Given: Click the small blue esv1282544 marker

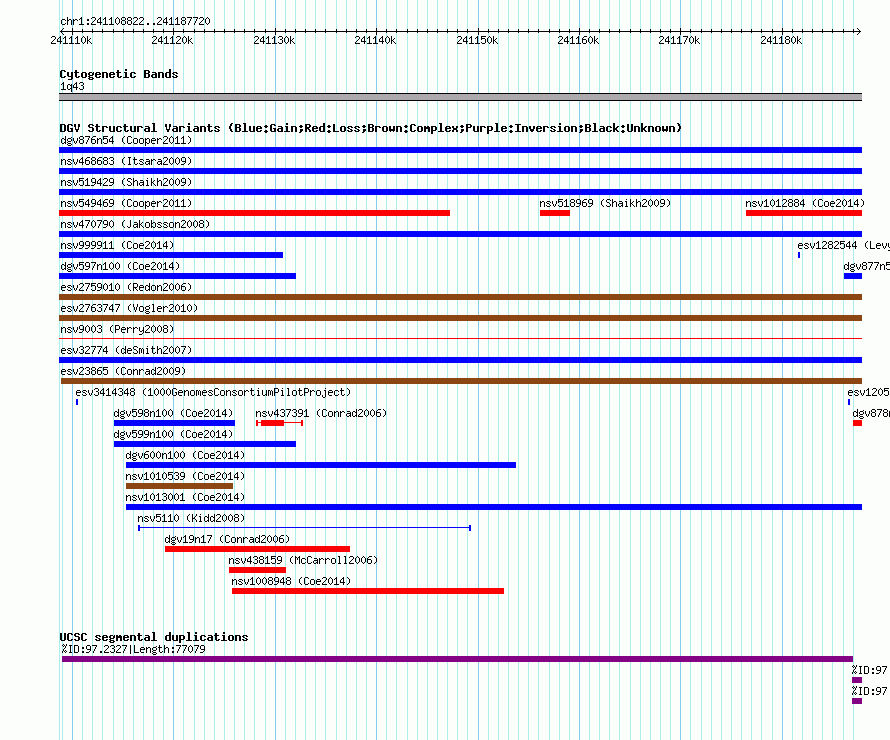Looking at the screenshot, I should [799, 255].
